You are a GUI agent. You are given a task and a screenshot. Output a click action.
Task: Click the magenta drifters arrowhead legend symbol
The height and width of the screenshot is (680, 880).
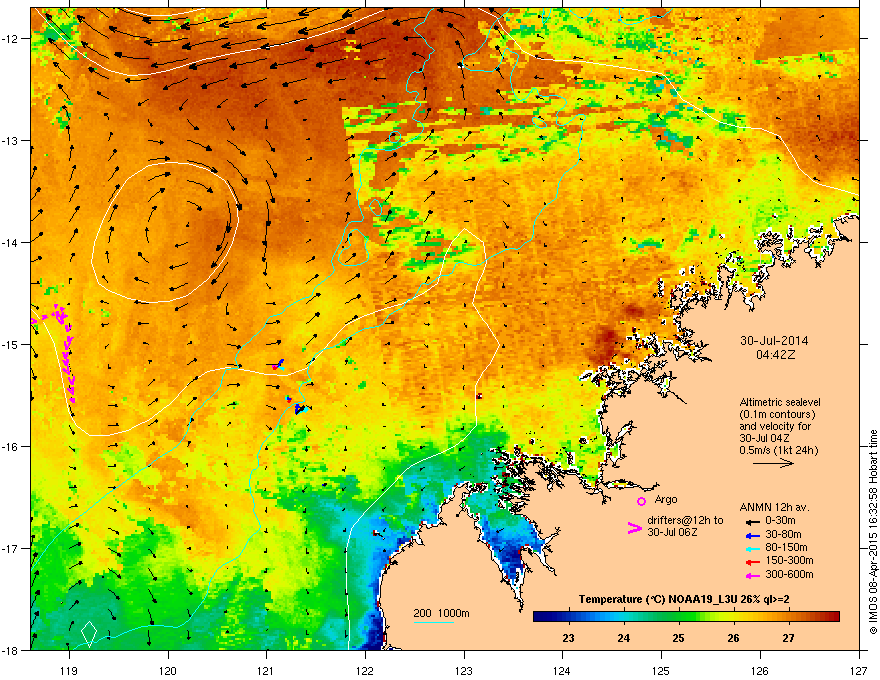click(x=634, y=528)
